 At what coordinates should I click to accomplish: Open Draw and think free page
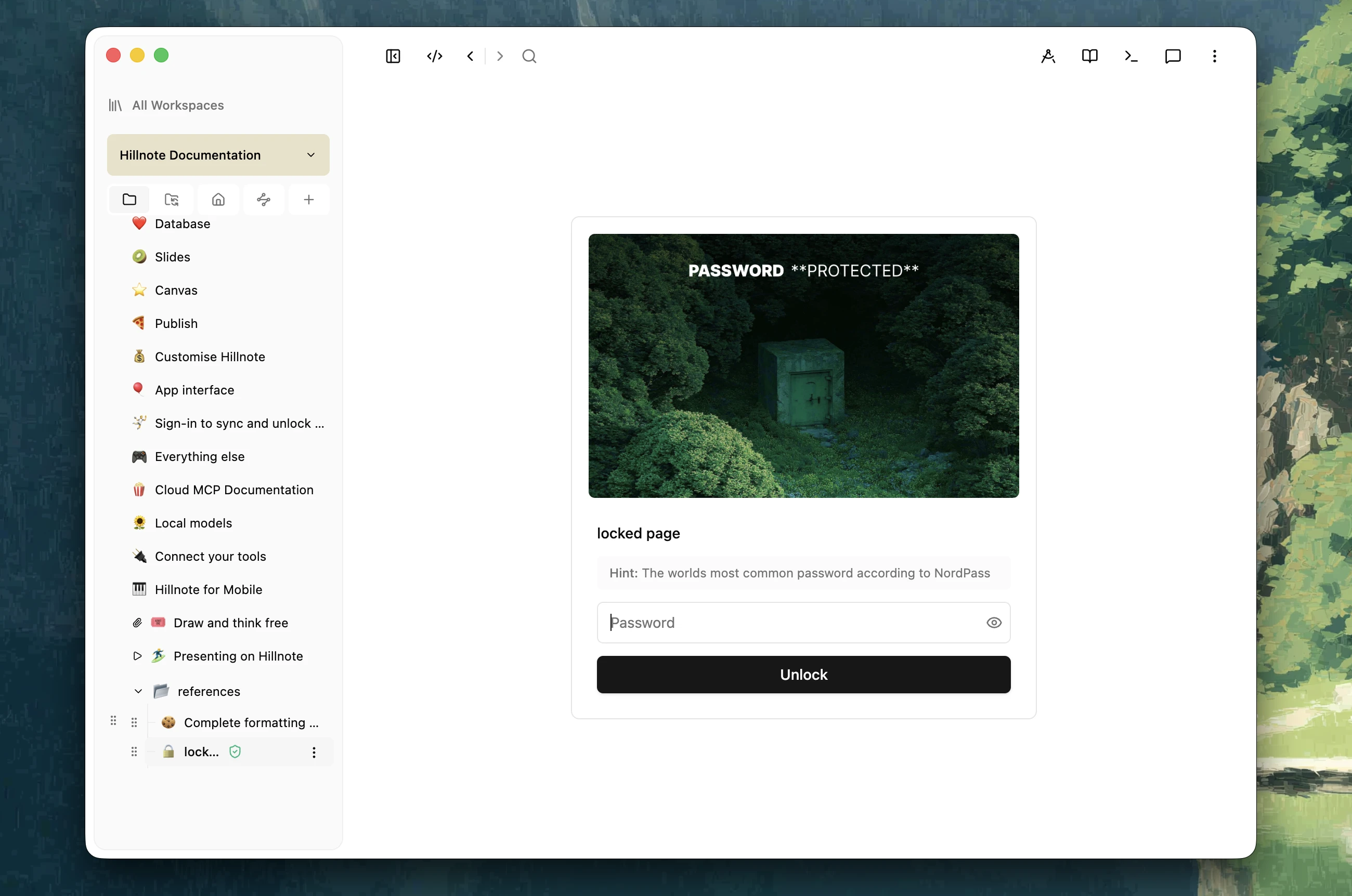pos(230,623)
